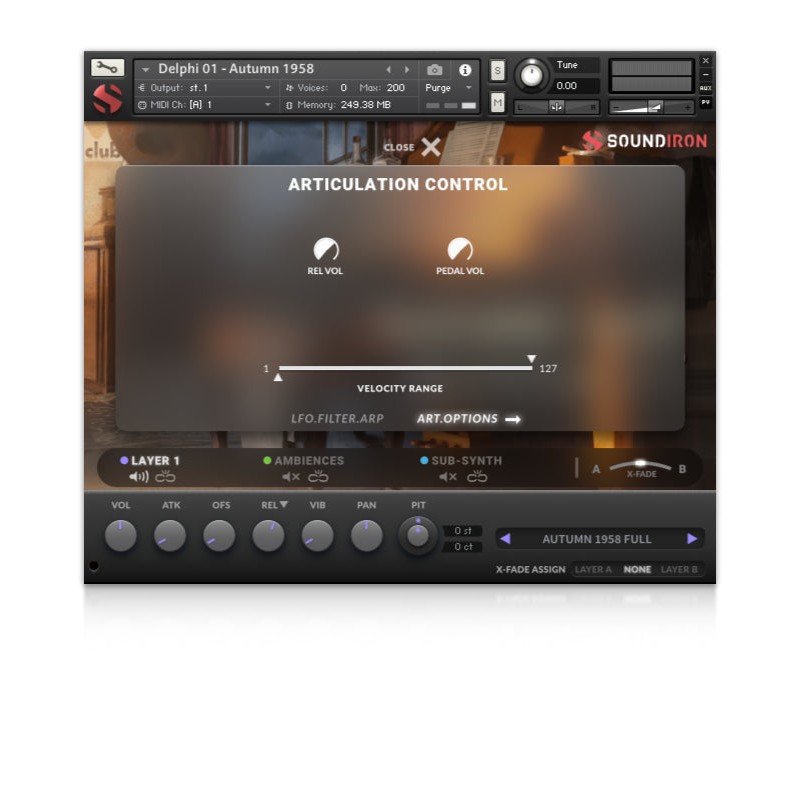
Task: Open the Purge dropdown menu
Action: [447, 88]
